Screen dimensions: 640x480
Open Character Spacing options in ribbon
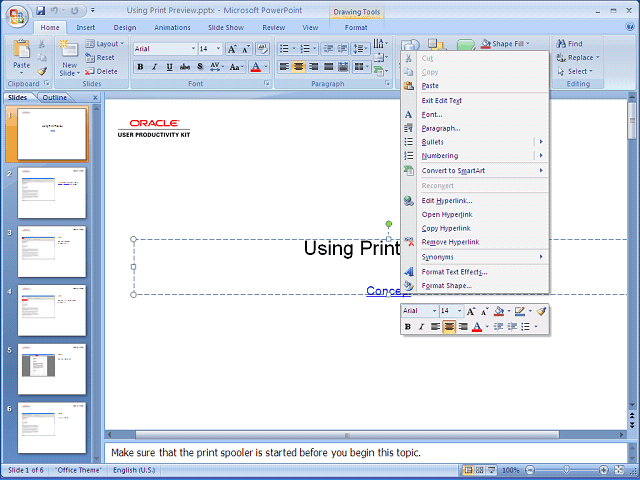pos(216,67)
